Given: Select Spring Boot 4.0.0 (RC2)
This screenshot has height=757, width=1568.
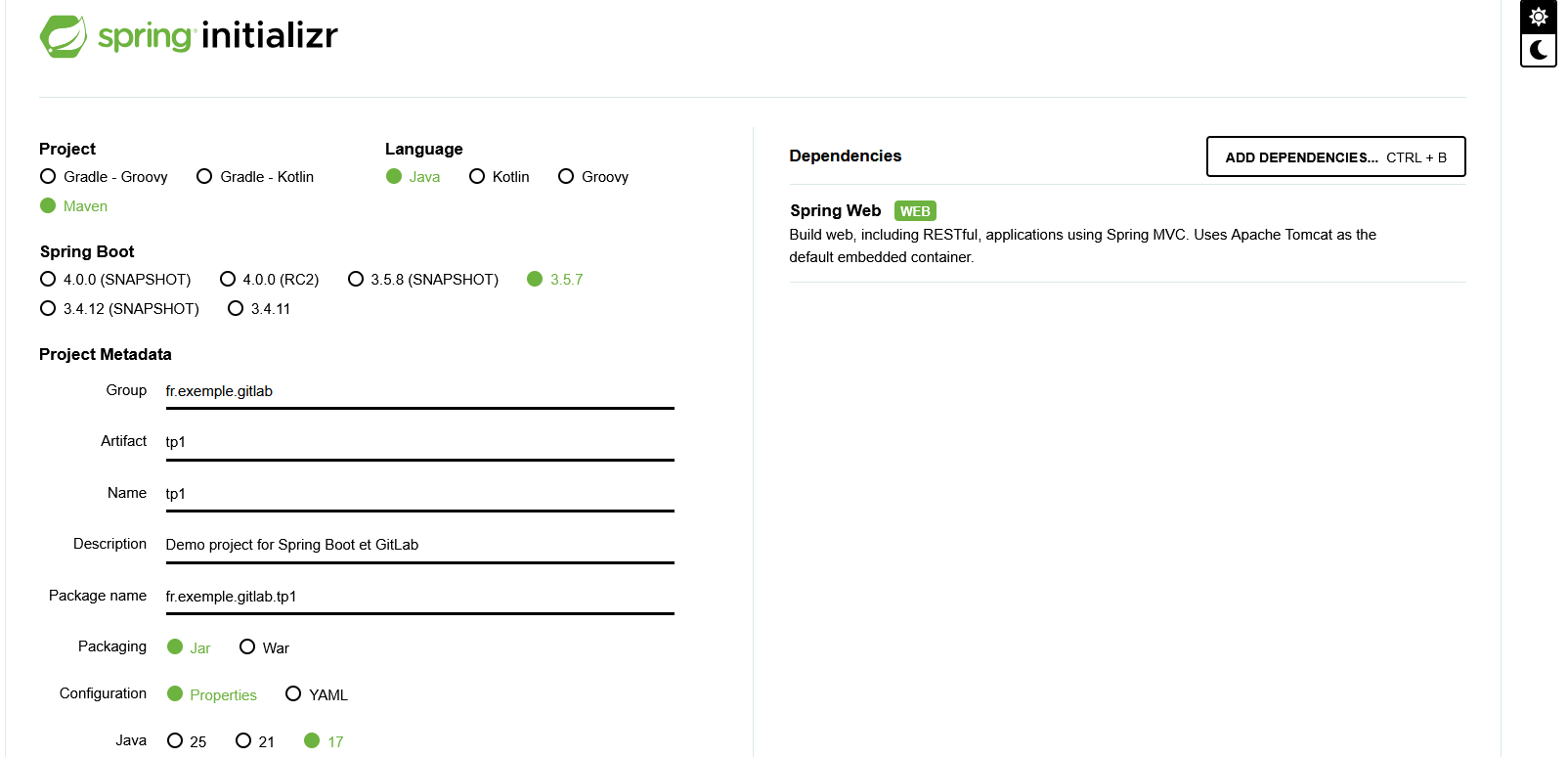Looking at the screenshot, I should click(228, 280).
